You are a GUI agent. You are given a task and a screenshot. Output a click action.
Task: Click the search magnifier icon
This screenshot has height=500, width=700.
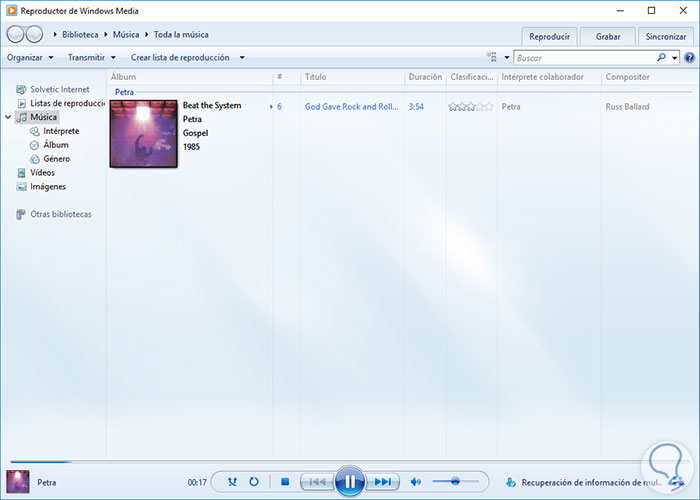661,57
